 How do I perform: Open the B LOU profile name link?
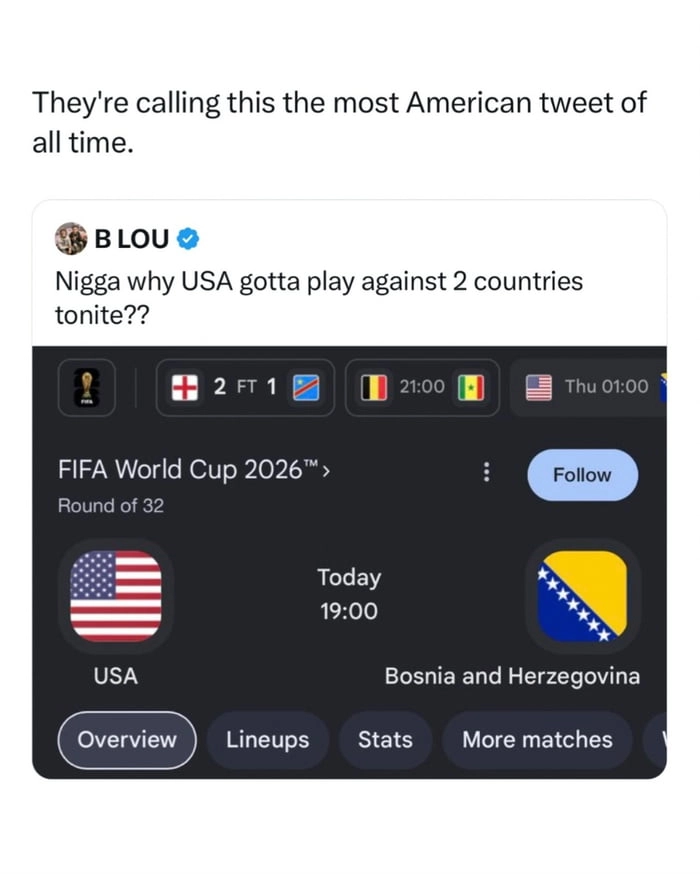click(x=132, y=239)
